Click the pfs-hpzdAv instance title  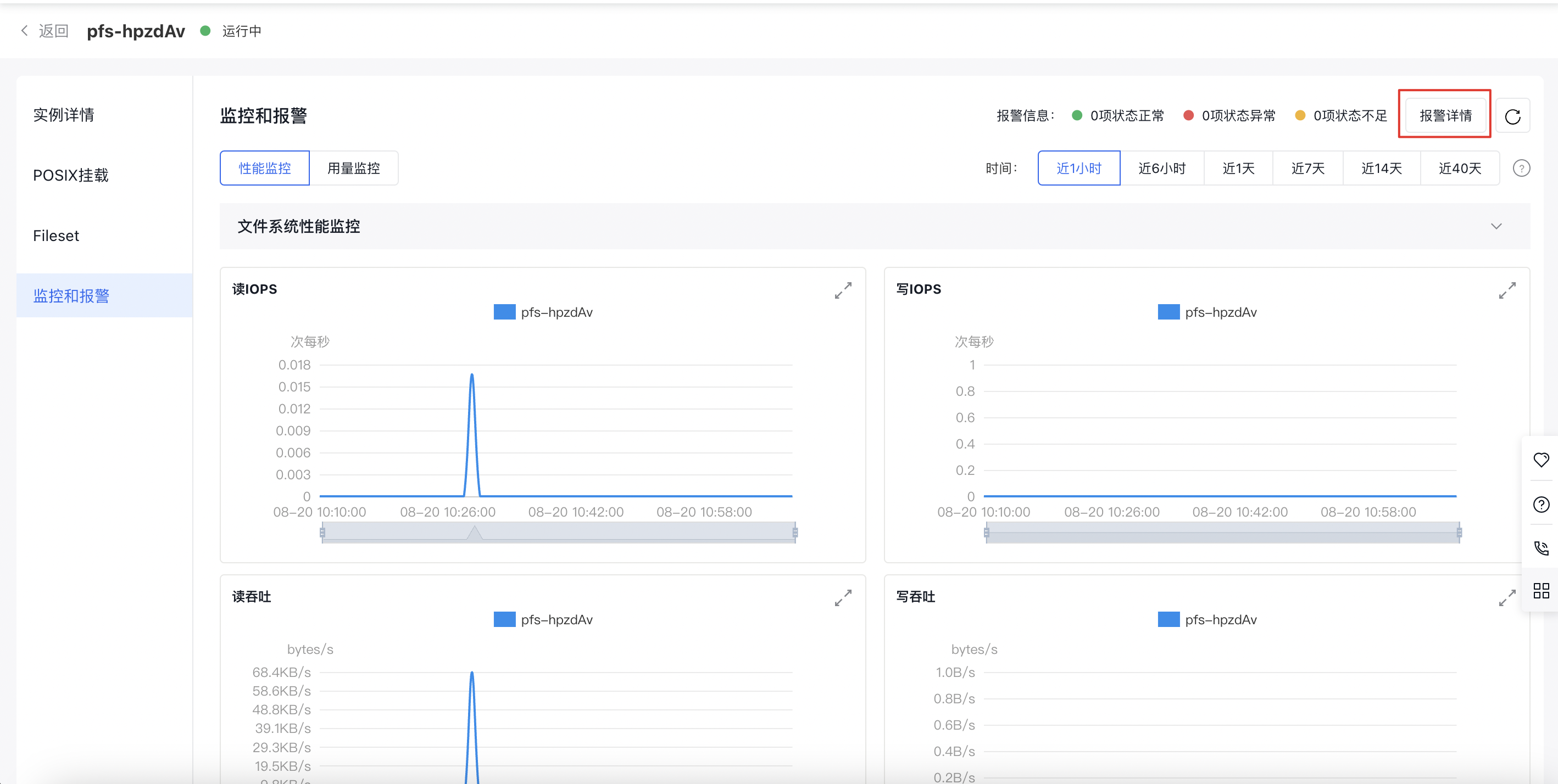coord(136,31)
